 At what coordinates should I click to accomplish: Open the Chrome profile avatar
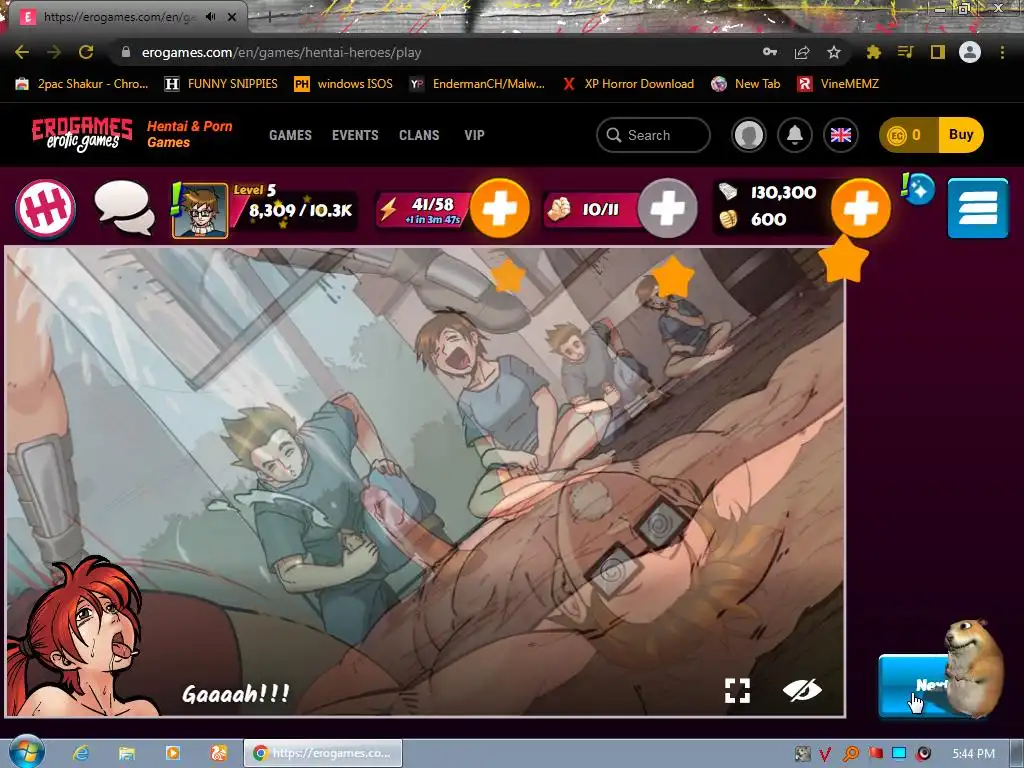point(970,52)
